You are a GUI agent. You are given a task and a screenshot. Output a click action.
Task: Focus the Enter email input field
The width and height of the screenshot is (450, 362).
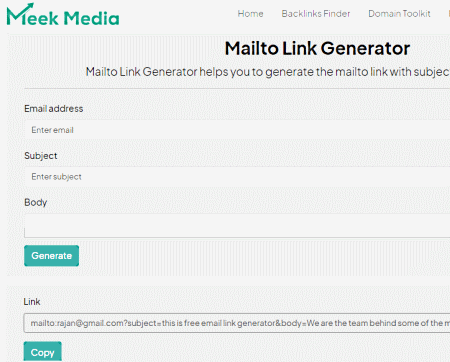click(x=237, y=130)
